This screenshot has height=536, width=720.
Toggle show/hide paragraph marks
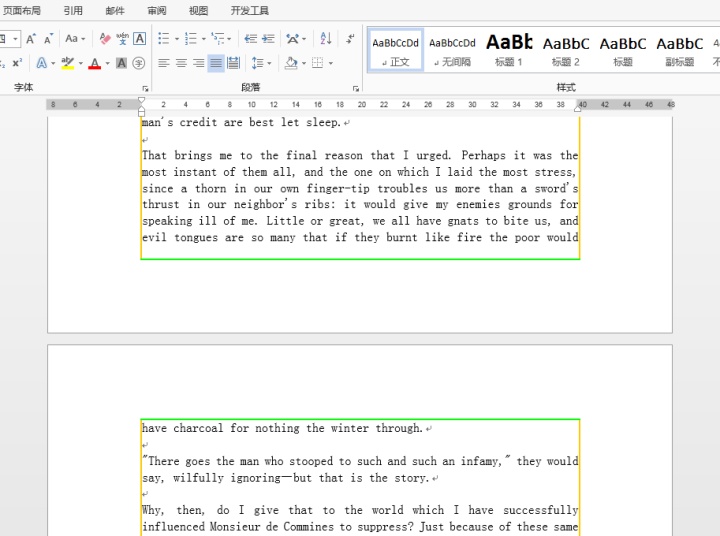[350, 39]
